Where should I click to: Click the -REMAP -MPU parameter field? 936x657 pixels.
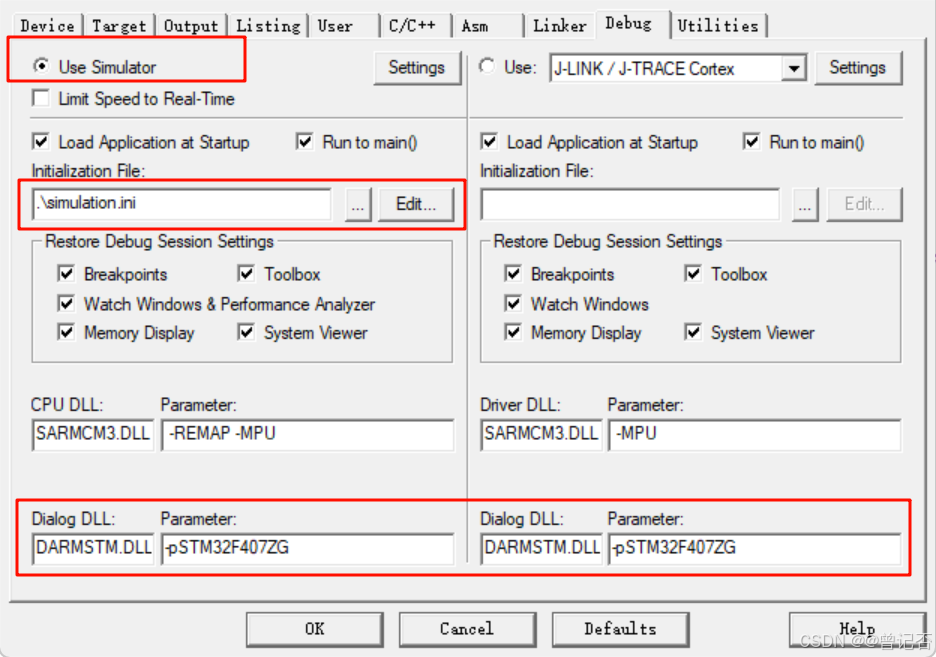308,434
